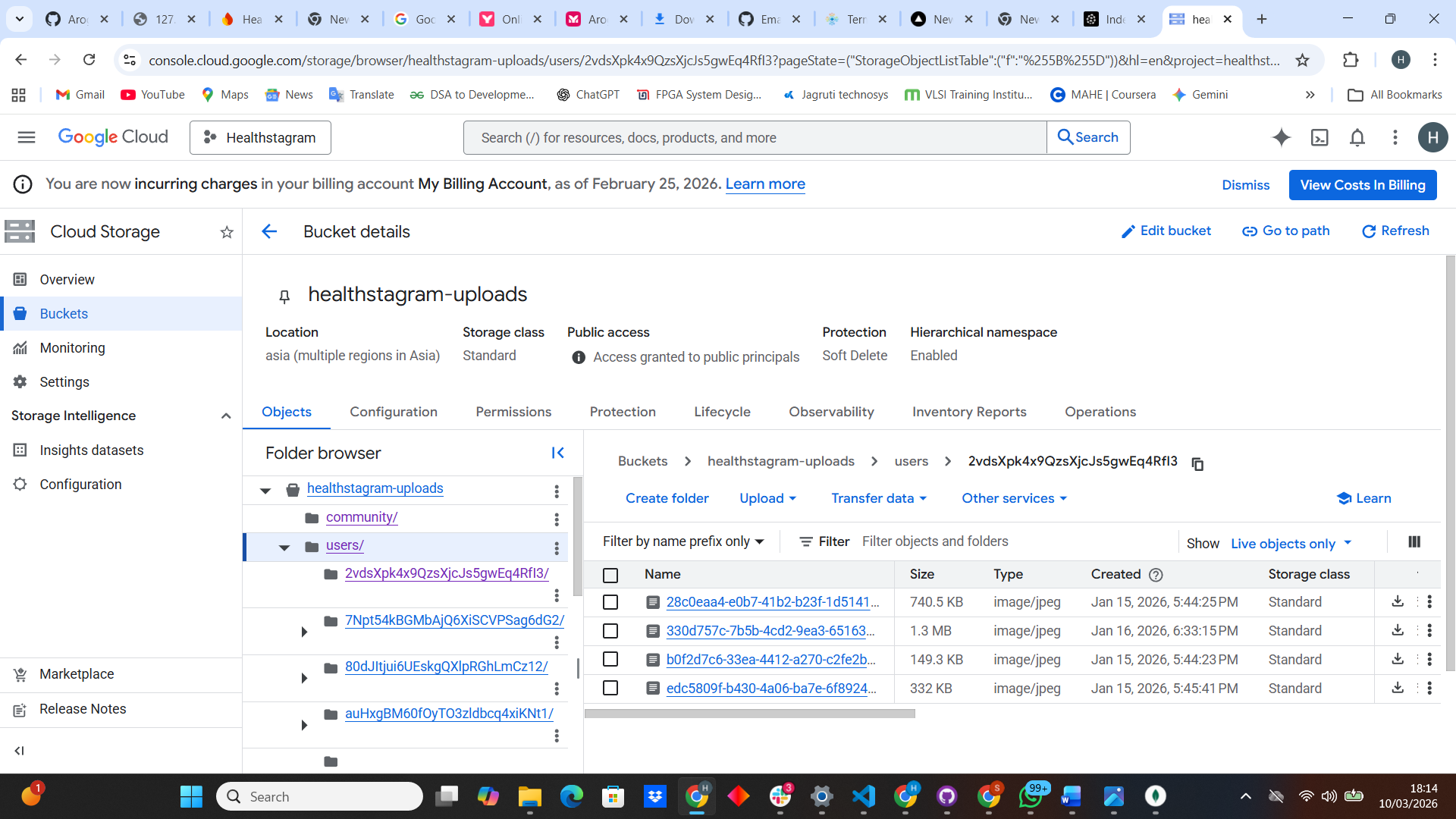Image resolution: width=1456 pixels, height=819 pixels.
Task: Click View Costs In Billing button
Action: pyautogui.click(x=1362, y=185)
